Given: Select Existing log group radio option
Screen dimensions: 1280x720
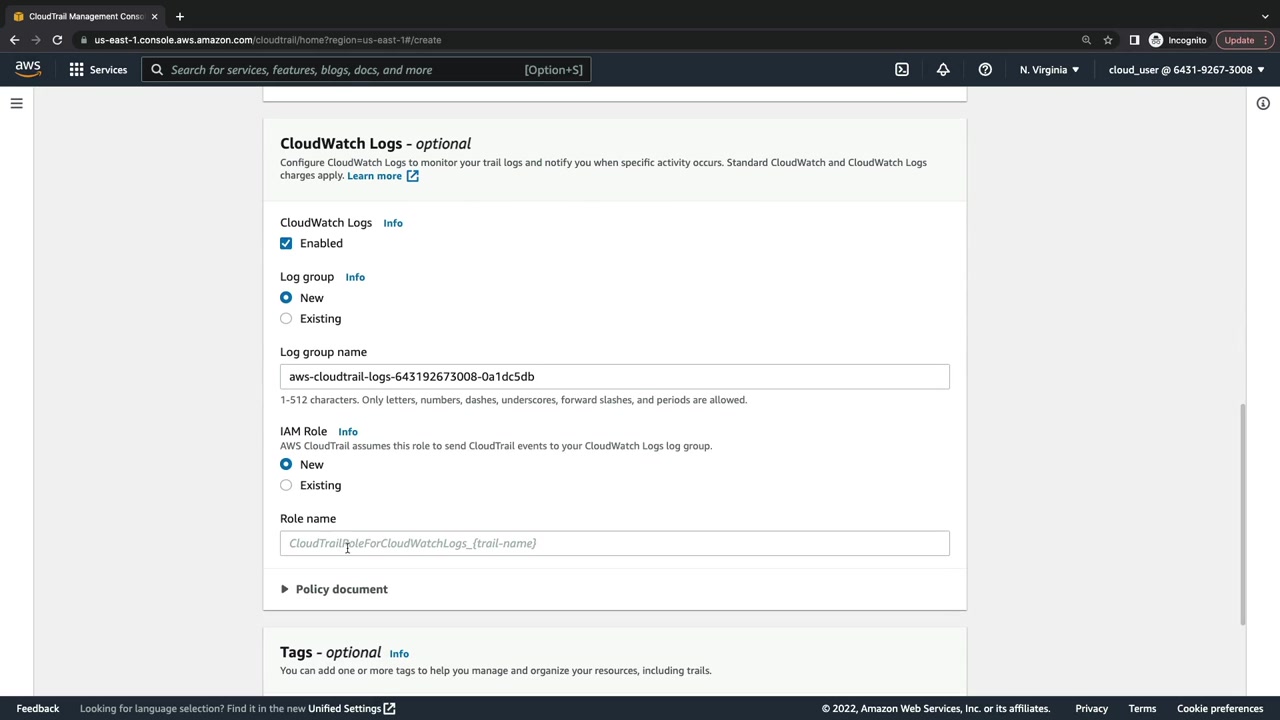Looking at the screenshot, I should [286, 319].
